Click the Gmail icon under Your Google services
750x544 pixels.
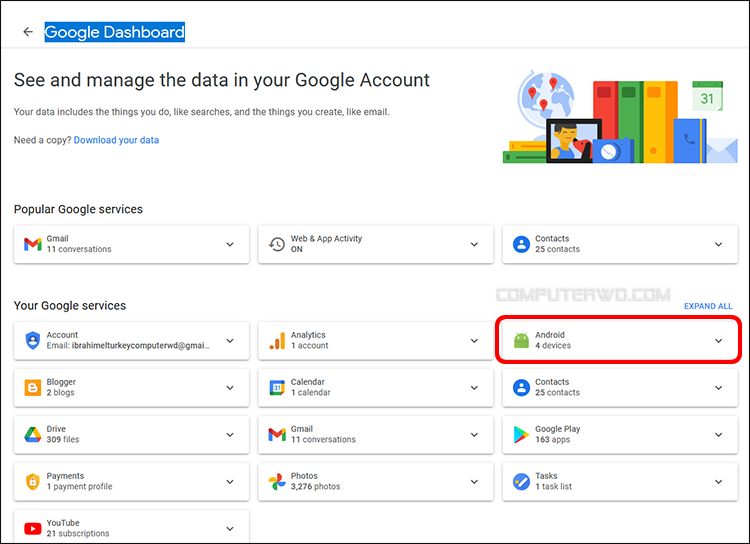click(x=277, y=434)
